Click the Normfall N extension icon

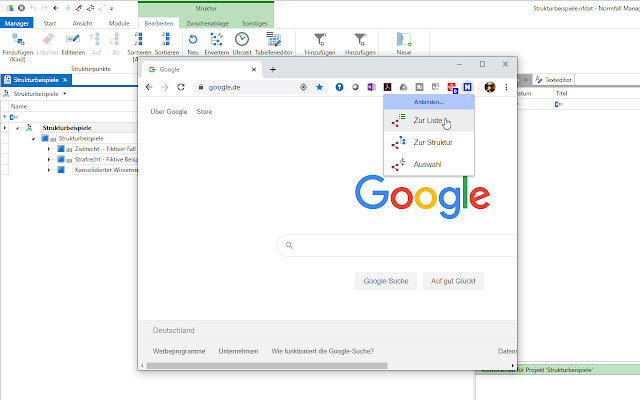[467, 87]
